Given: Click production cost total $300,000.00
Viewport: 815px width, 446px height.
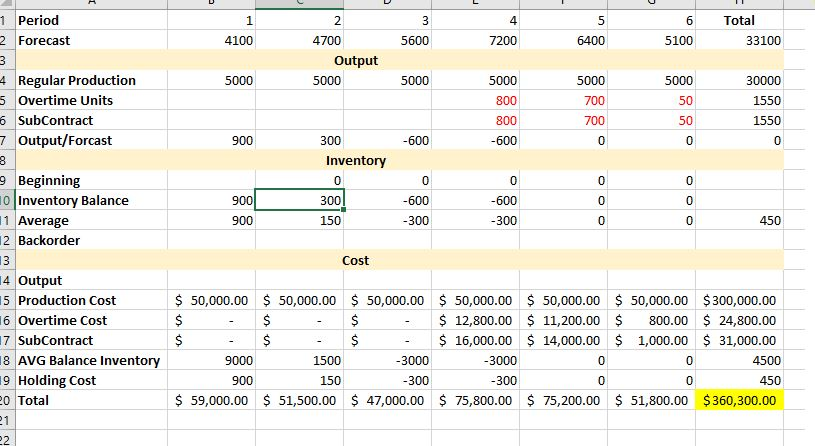Looking at the screenshot, I should pyautogui.click(x=739, y=300).
